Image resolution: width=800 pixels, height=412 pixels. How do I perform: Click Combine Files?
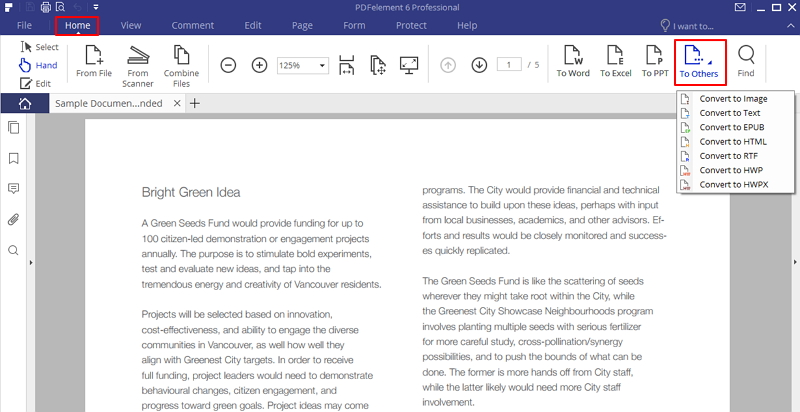tap(181, 66)
